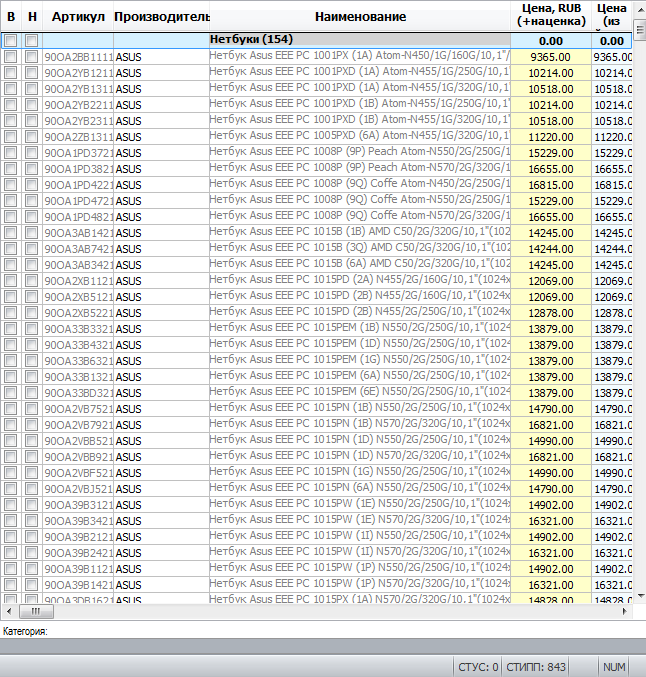Click the СТИПП: 843 status bar entry
Screen dimensions: 646x677
[x=535, y=667]
